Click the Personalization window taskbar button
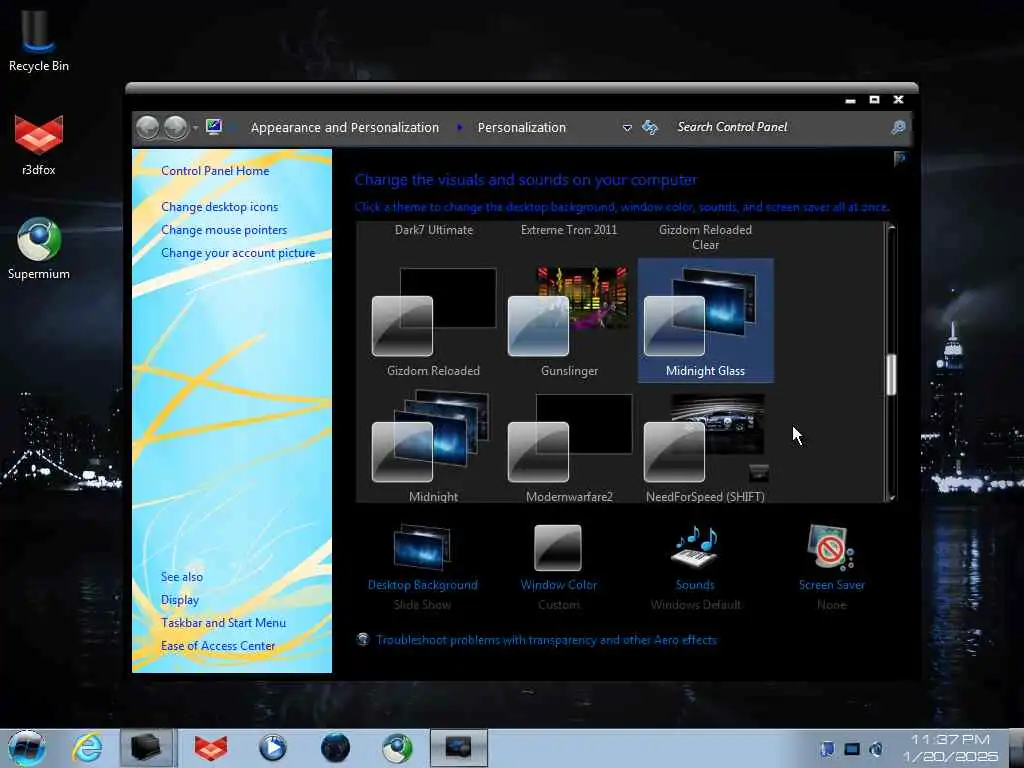Screen dimensions: 1024x768 click(459, 748)
